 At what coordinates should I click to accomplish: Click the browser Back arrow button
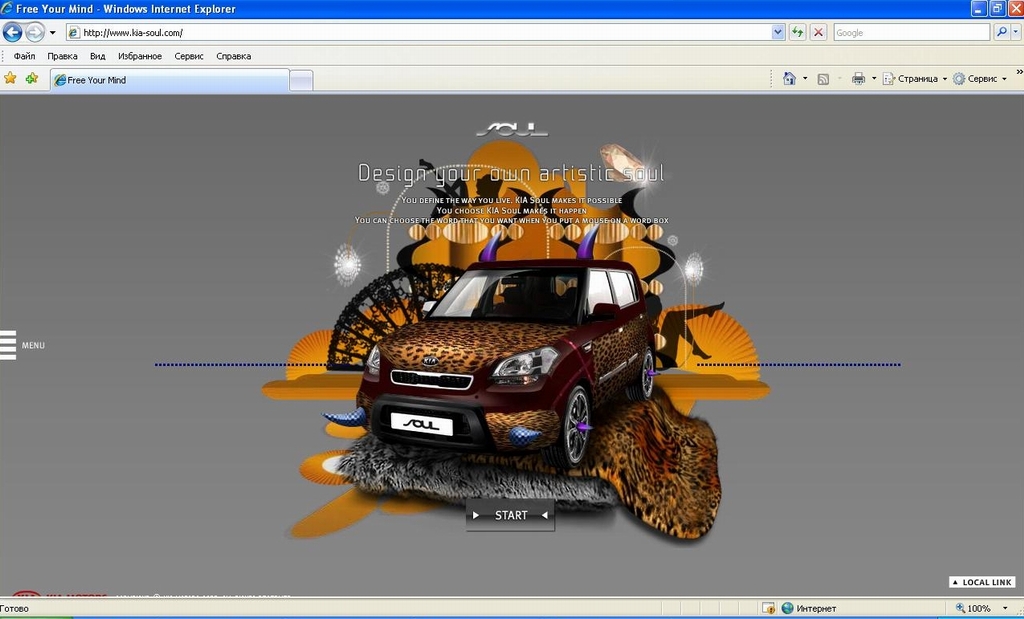(13, 32)
